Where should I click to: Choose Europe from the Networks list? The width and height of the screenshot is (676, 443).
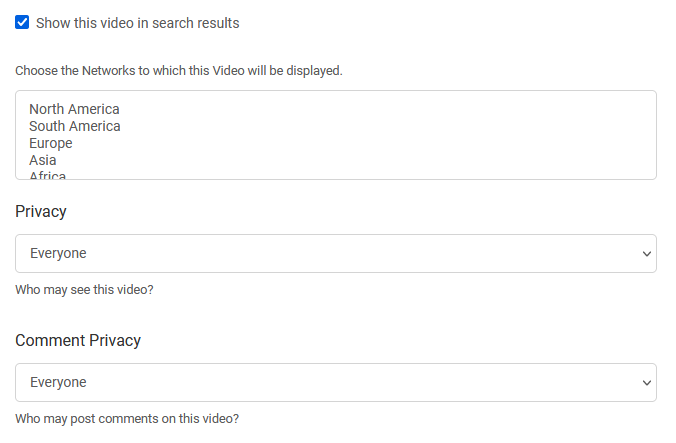click(x=51, y=143)
